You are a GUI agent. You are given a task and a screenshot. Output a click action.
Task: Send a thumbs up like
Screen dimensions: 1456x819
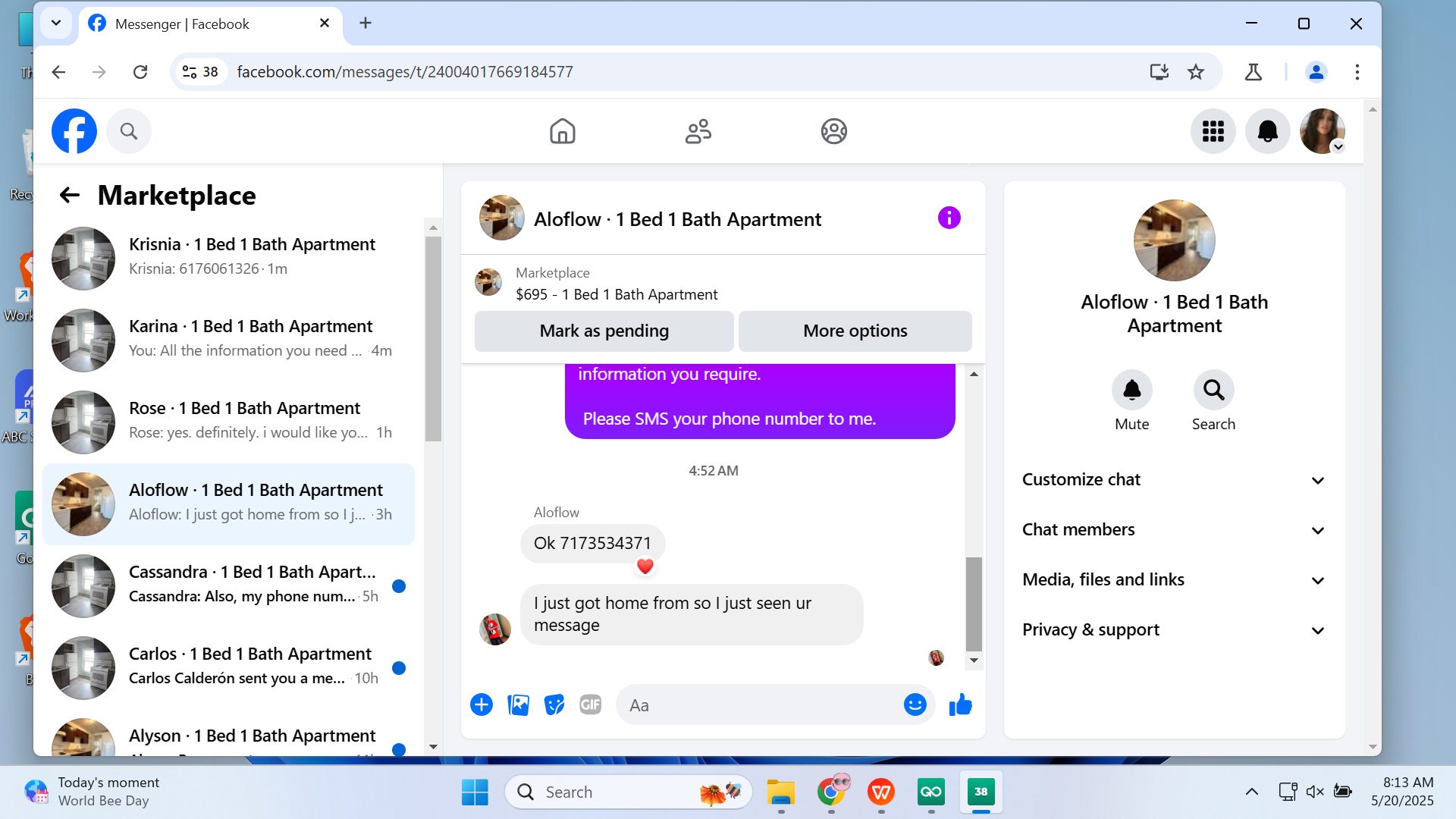point(960,704)
